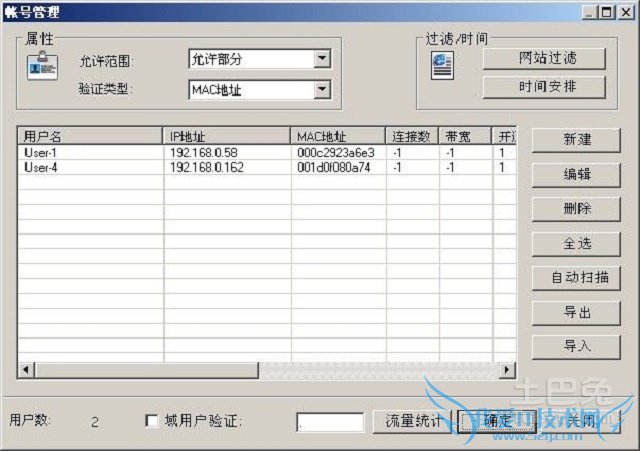Open 时间安排 settings

(x=544, y=87)
